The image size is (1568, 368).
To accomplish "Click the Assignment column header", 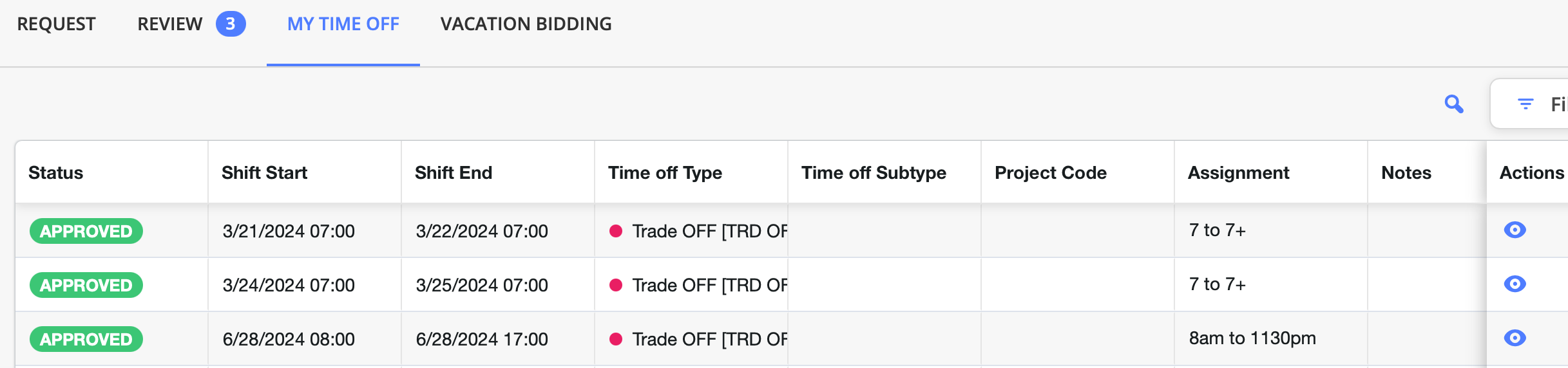I will [x=1239, y=172].
